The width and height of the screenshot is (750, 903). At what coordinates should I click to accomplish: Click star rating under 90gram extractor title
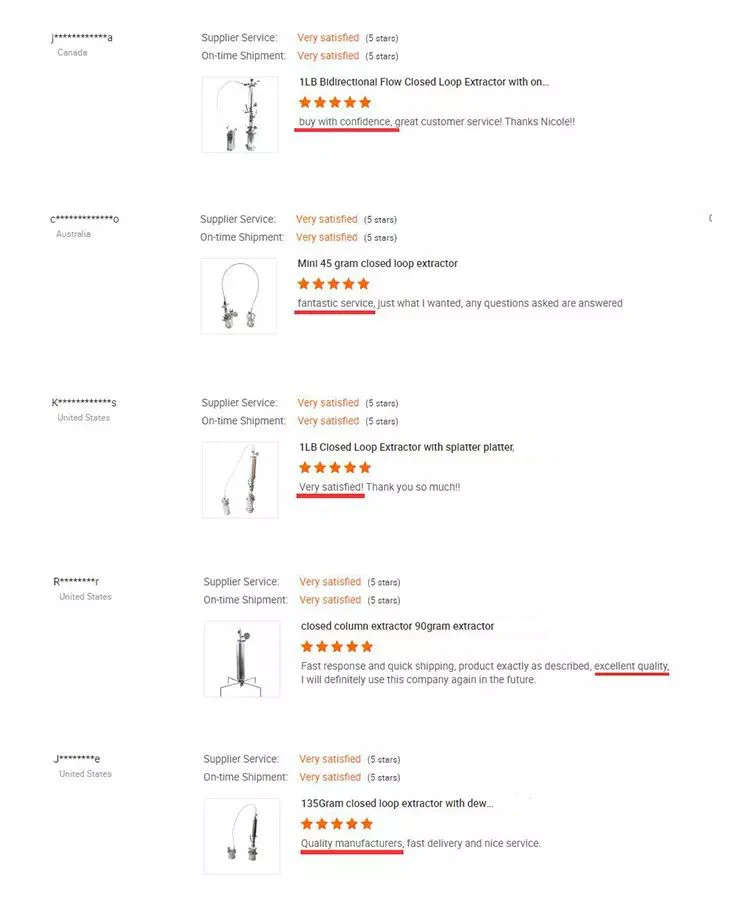pyautogui.click(x=337, y=647)
